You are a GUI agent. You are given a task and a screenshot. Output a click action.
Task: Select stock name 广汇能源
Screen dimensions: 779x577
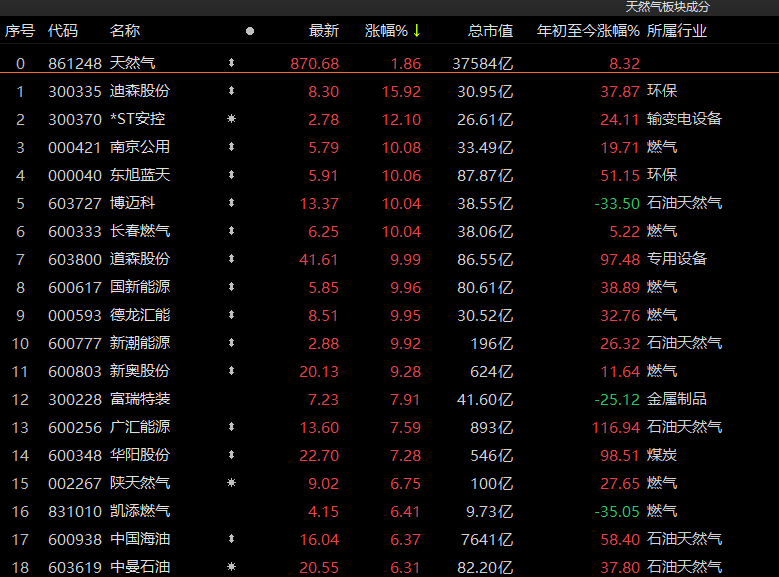pos(140,427)
